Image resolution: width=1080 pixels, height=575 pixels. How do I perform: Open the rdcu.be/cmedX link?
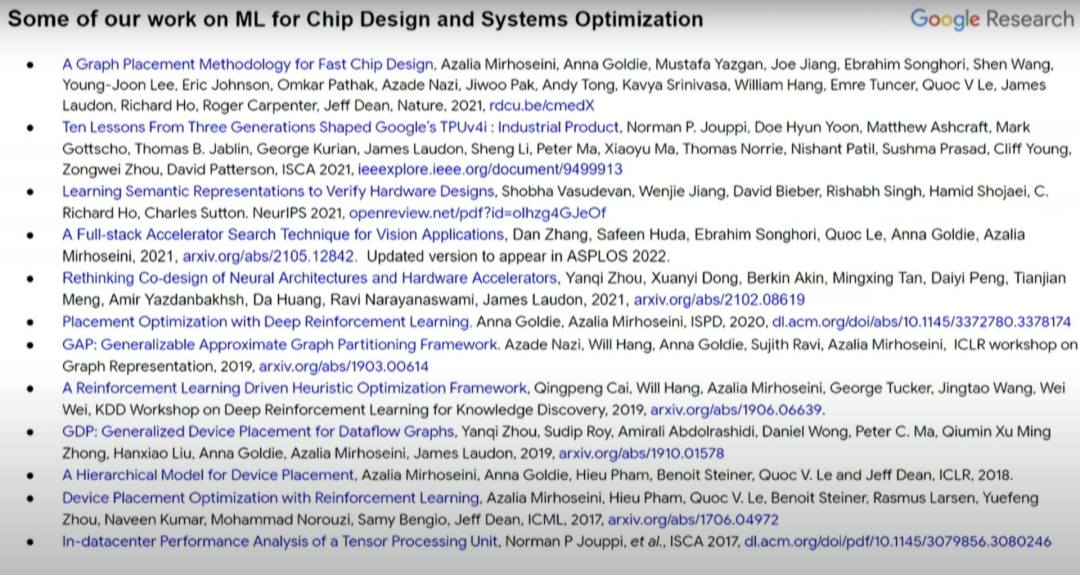click(541, 106)
